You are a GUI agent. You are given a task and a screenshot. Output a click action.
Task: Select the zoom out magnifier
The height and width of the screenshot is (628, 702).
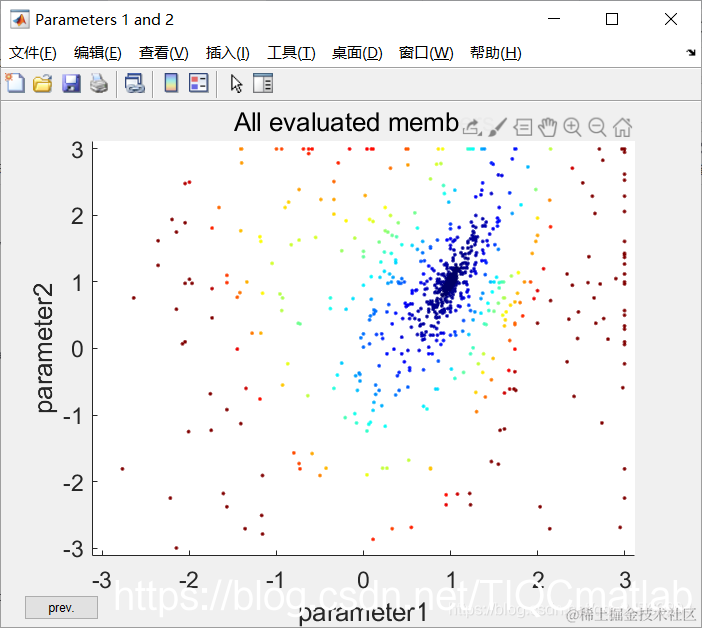point(597,127)
